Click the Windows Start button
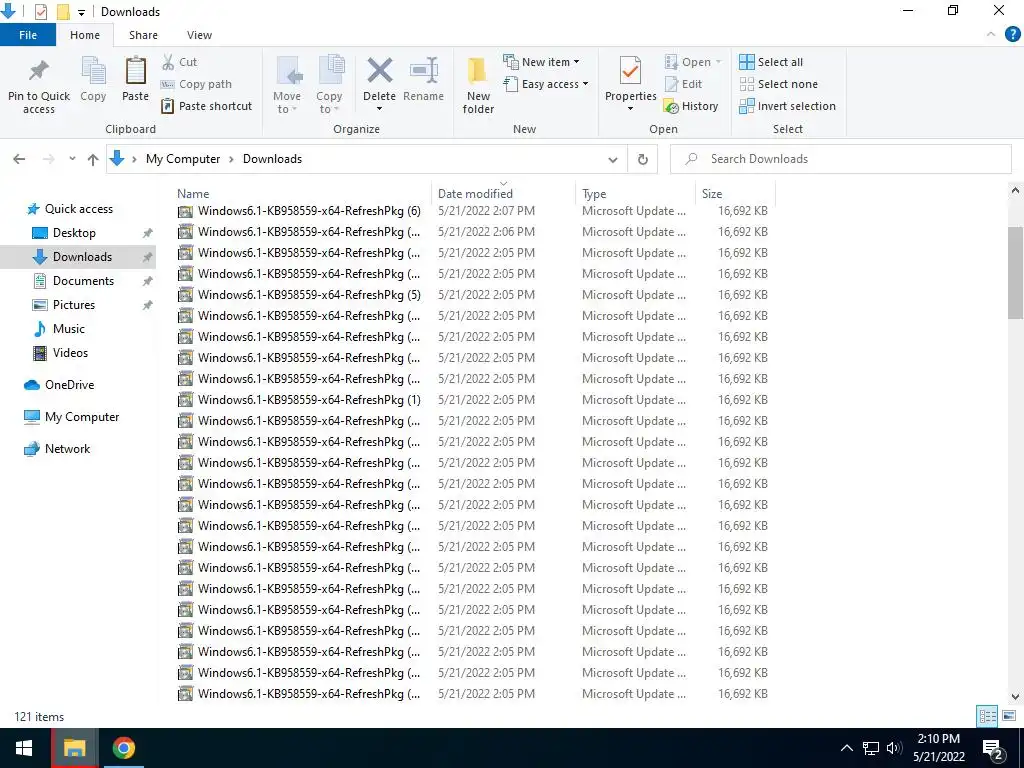Image resolution: width=1024 pixels, height=768 pixels. [x=24, y=748]
